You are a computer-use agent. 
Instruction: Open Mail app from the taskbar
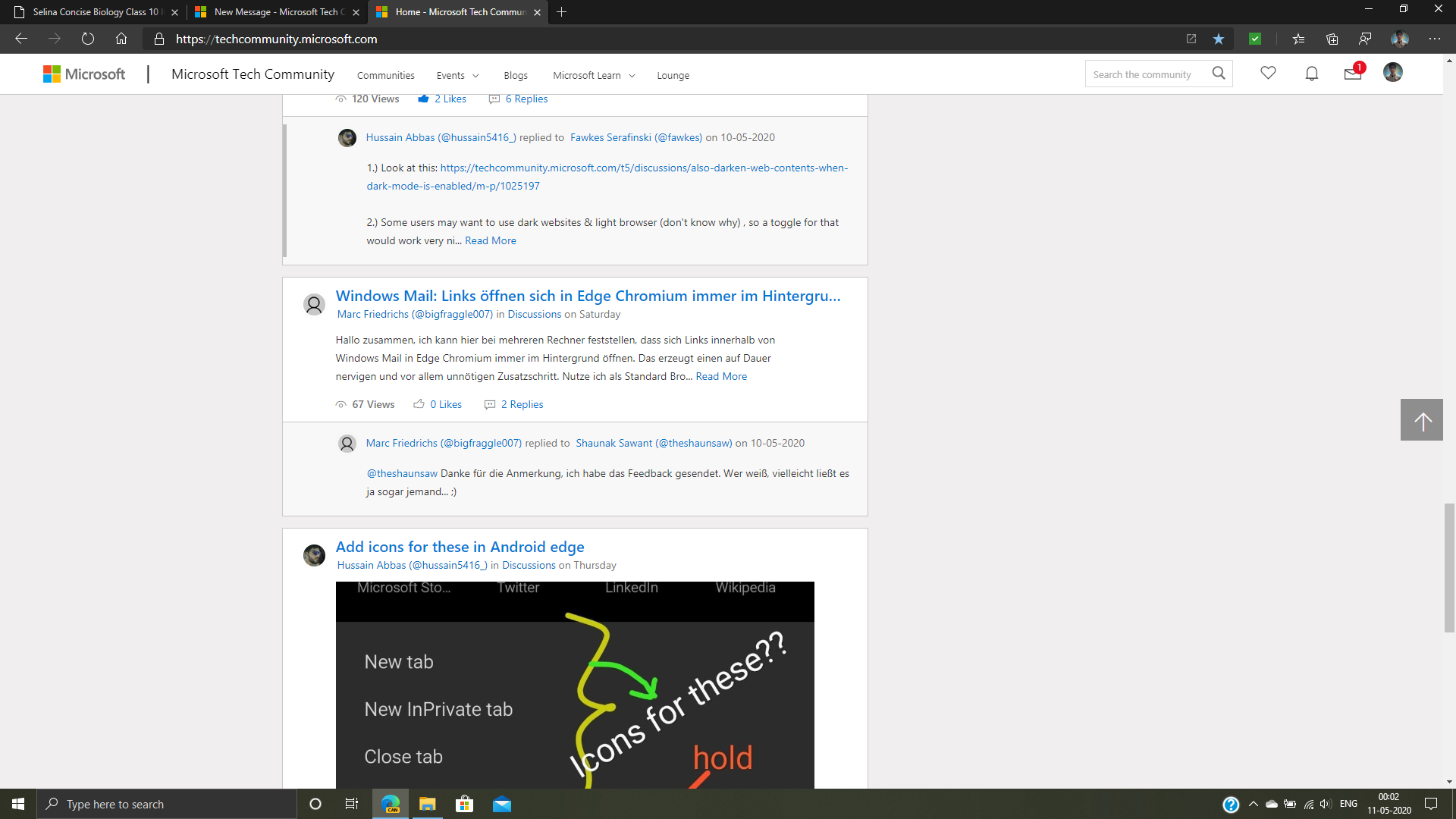(502, 804)
